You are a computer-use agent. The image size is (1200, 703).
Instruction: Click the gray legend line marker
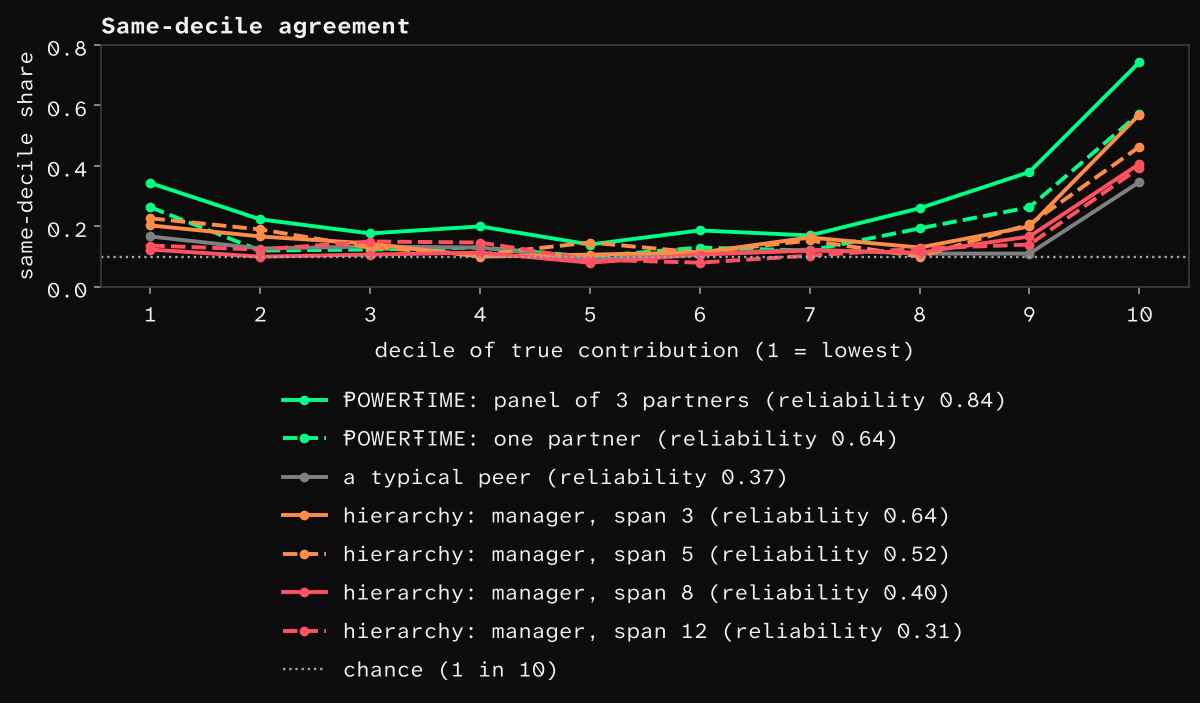click(x=304, y=477)
